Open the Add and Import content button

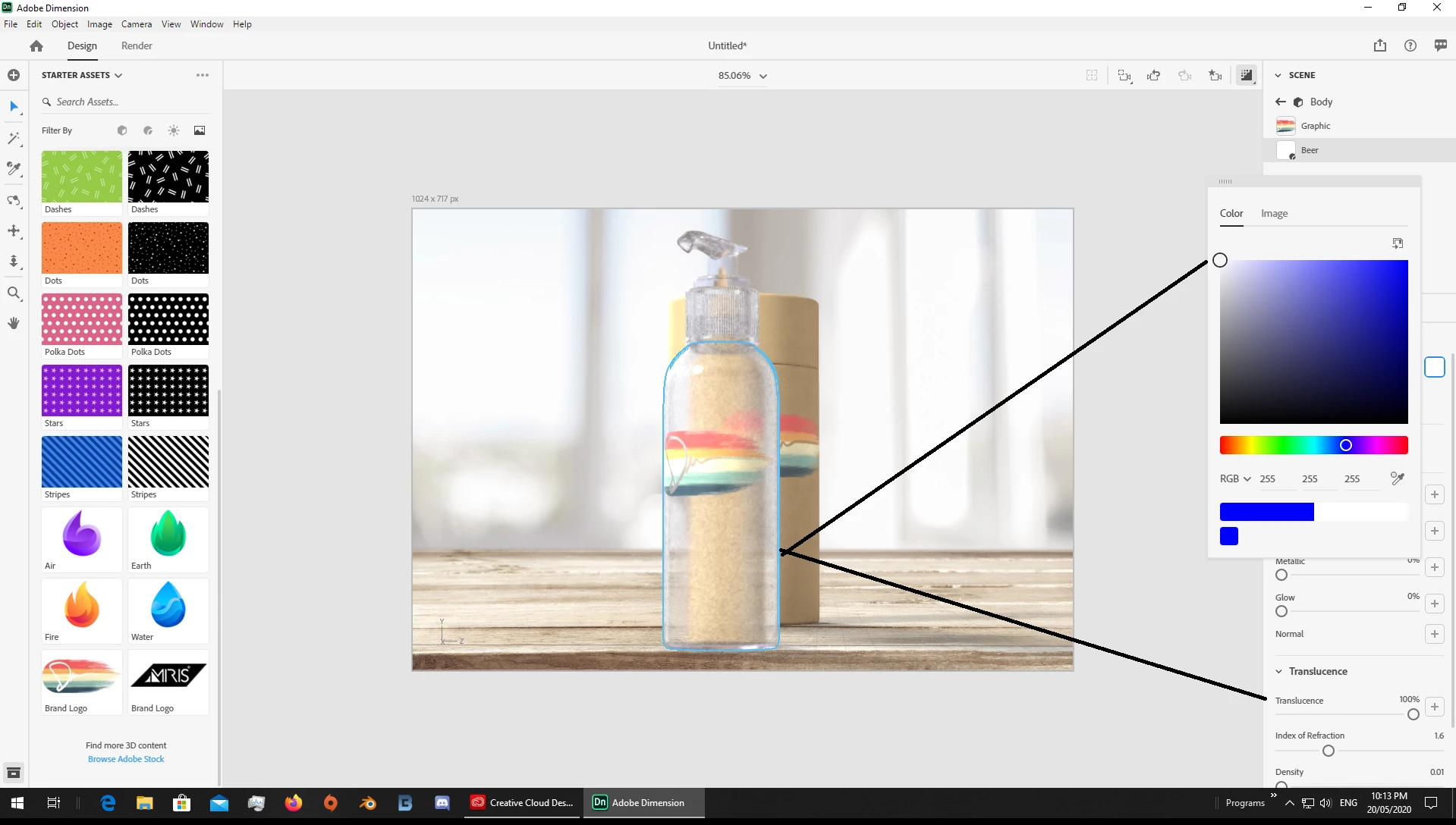coord(14,75)
